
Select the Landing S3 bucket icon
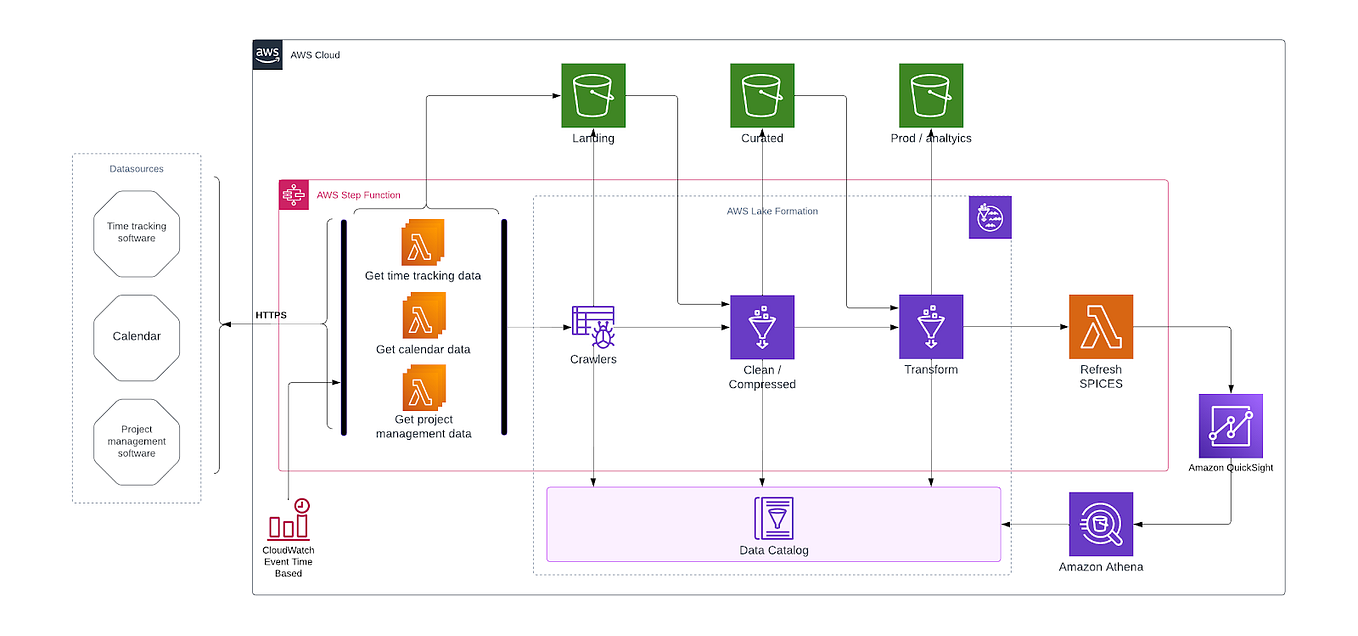click(x=592, y=96)
